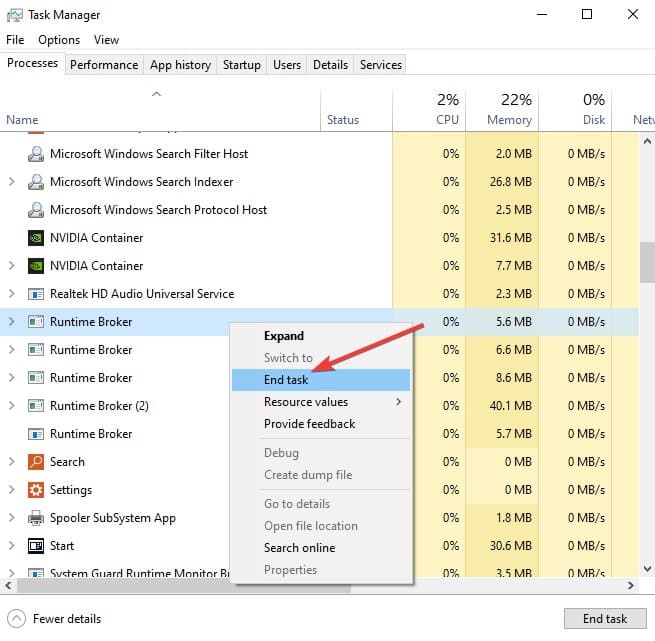Switch to the Details tab
This screenshot has width=655, height=641.
(x=330, y=65)
